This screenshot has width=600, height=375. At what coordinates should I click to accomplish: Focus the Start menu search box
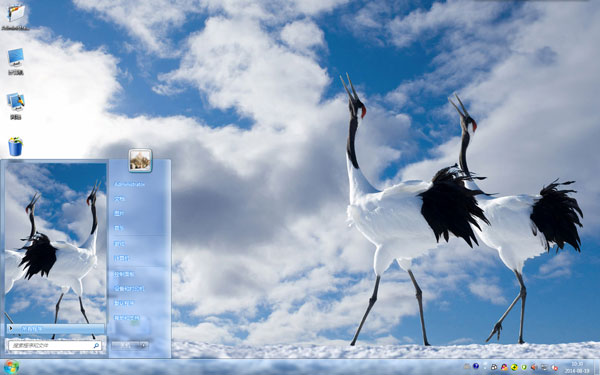point(55,346)
